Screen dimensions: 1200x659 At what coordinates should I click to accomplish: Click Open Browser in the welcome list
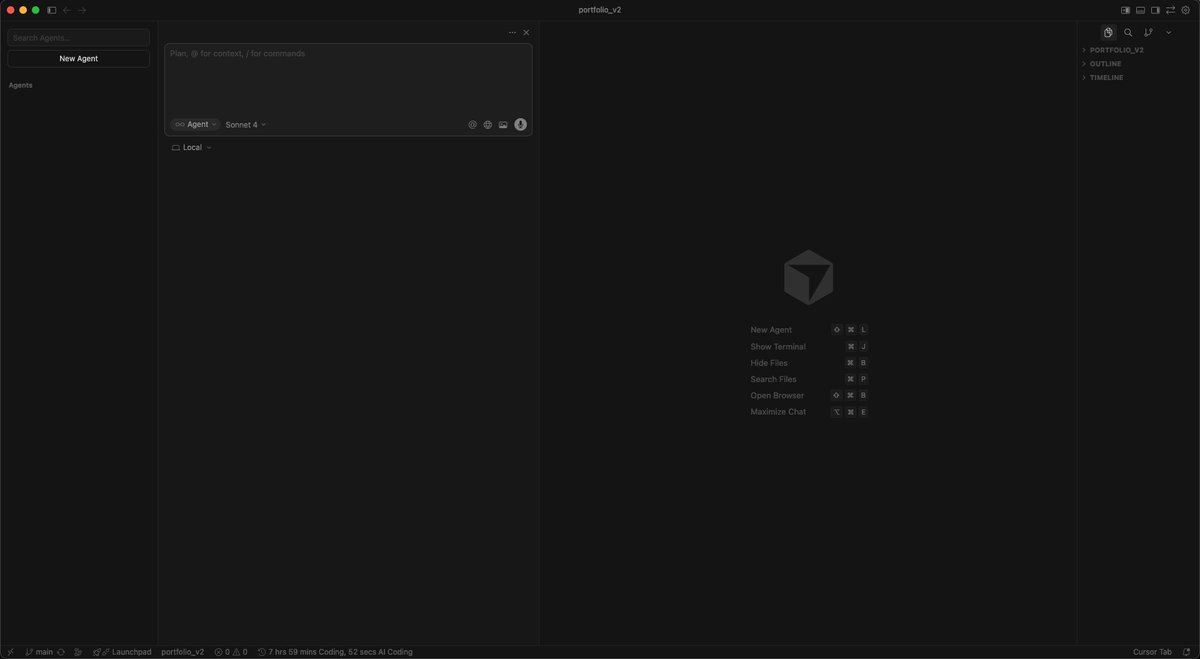click(x=777, y=396)
